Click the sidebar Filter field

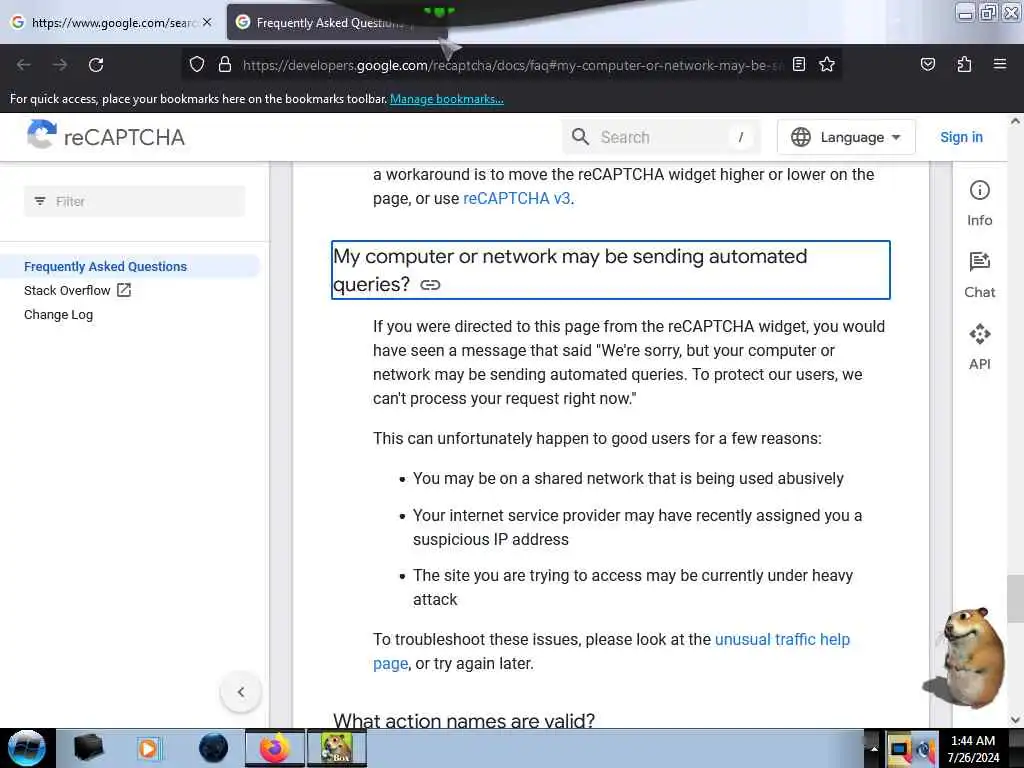click(135, 201)
